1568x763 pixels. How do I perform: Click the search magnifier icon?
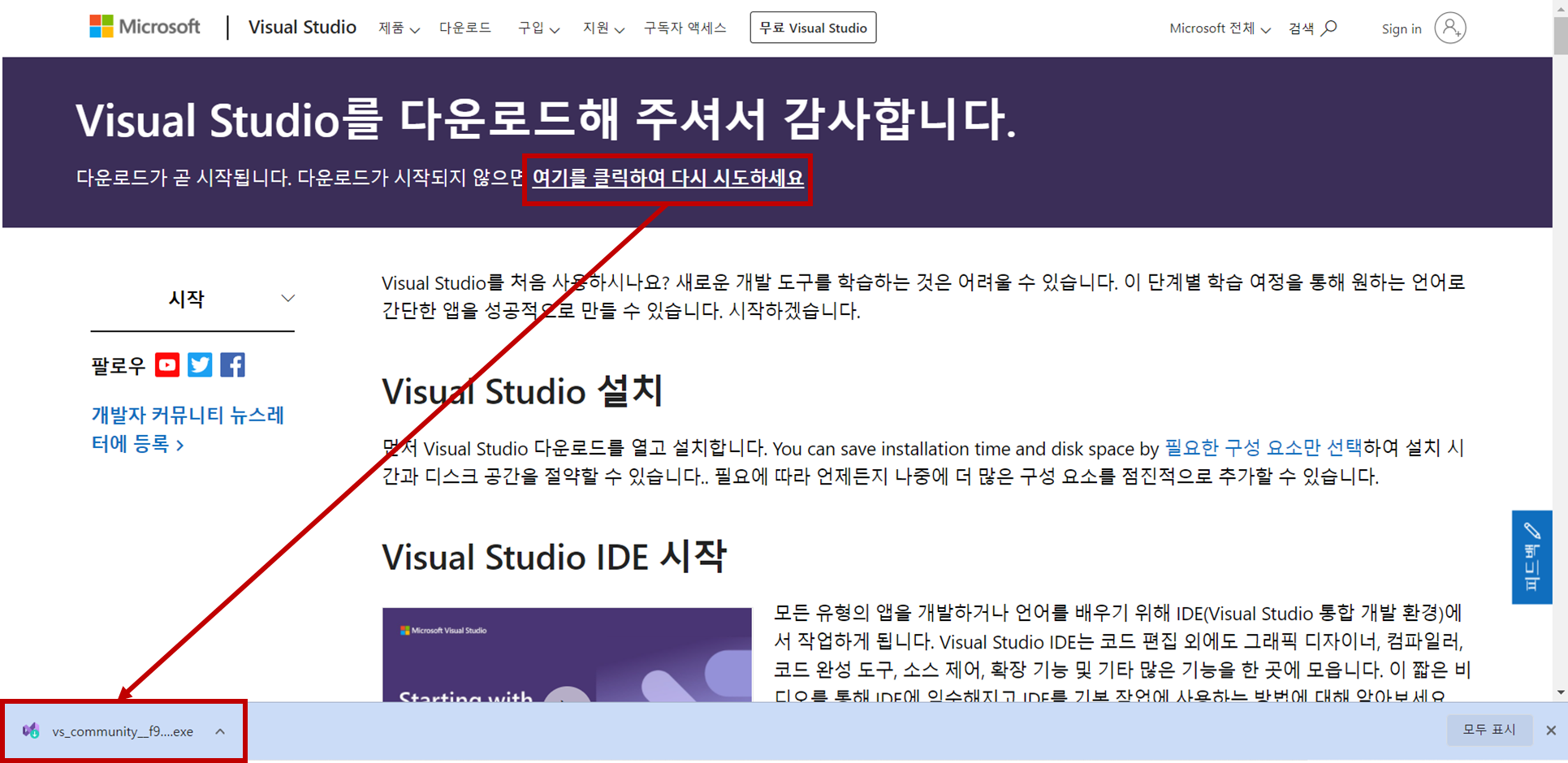[x=1329, y=28]
